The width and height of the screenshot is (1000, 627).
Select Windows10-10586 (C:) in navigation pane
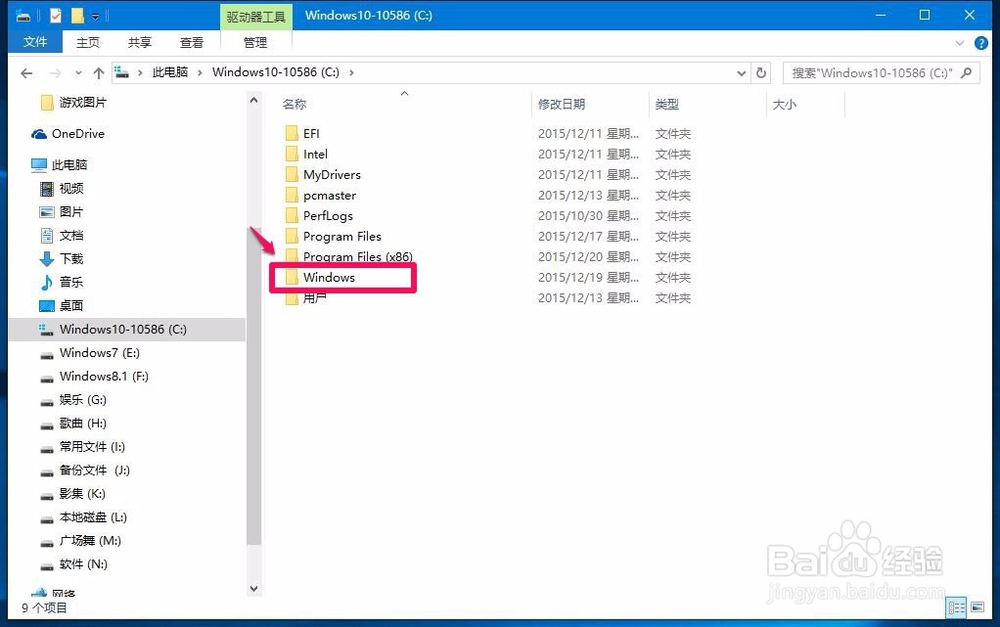(122, 329)
